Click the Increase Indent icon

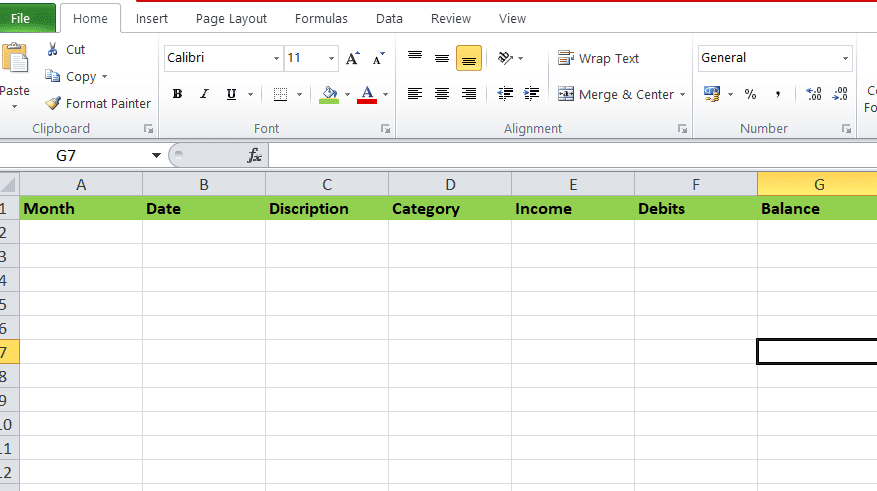pyautogui.click(x=532, y=94)
